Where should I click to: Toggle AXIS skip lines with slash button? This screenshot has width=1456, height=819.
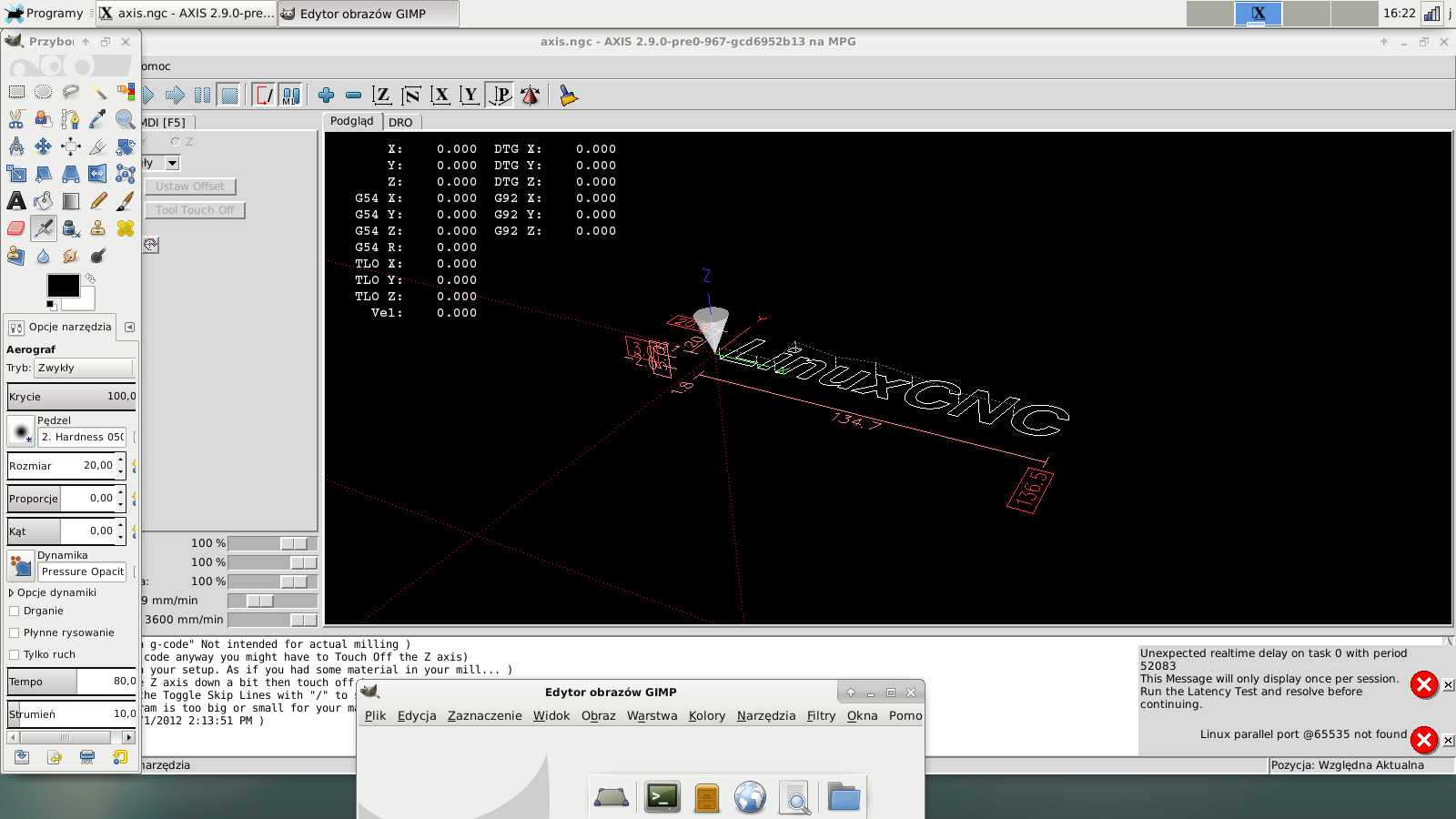(264, 95)
